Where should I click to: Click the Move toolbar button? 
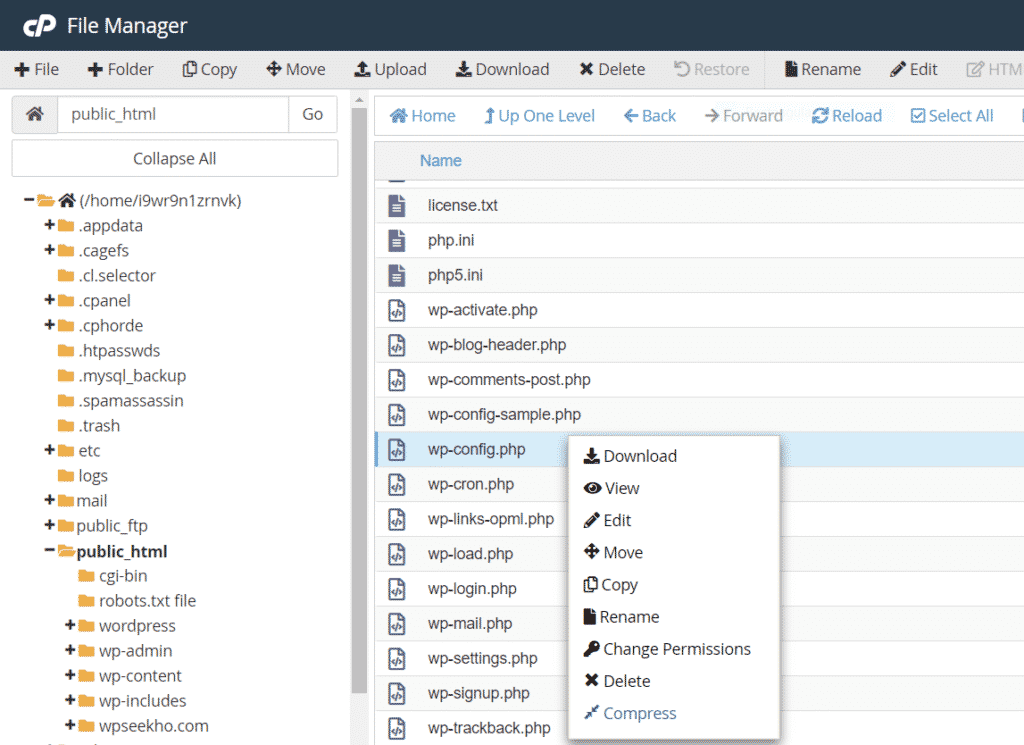(296, 69)
